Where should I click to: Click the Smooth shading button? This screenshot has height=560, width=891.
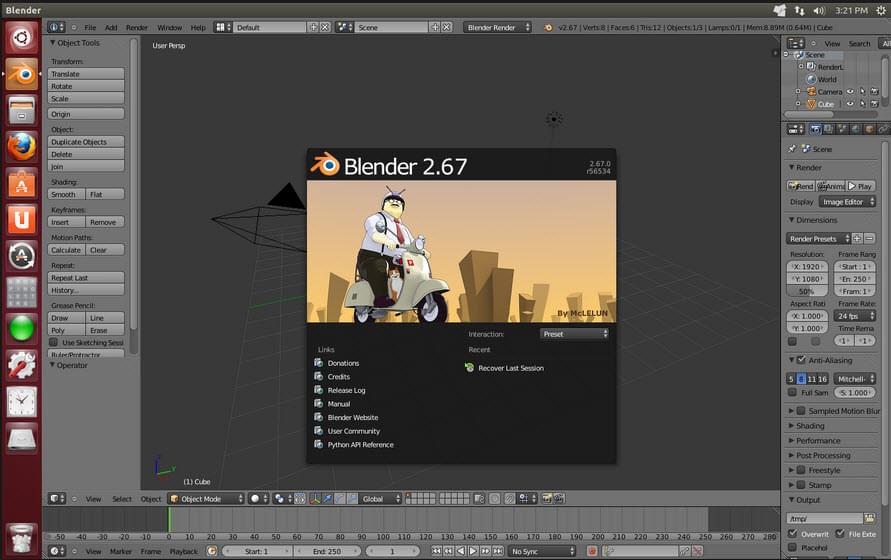[66, 194]
